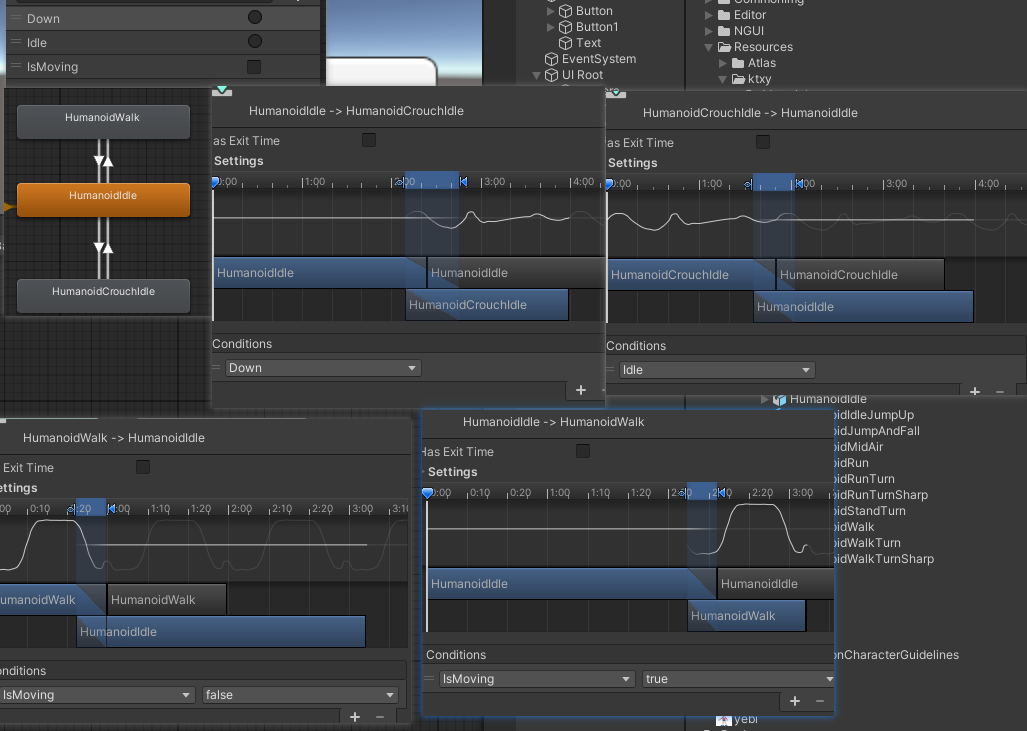The height and width of the screenshot is (731, 1027).
Task: Toggle Has Exit Time for HumanoidIdle -> HumanoidWalk
Action: coord(583,451)
